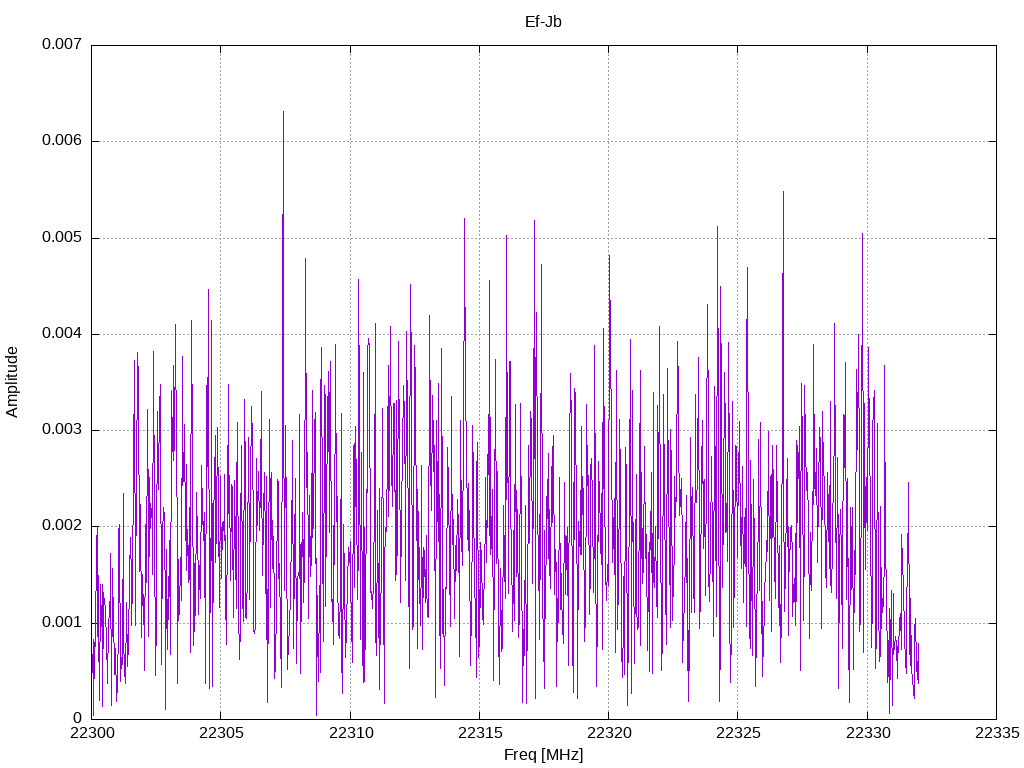The image size is (1024, 768).
Task: Click the x-axis tick label 22305
Action: 221,733
